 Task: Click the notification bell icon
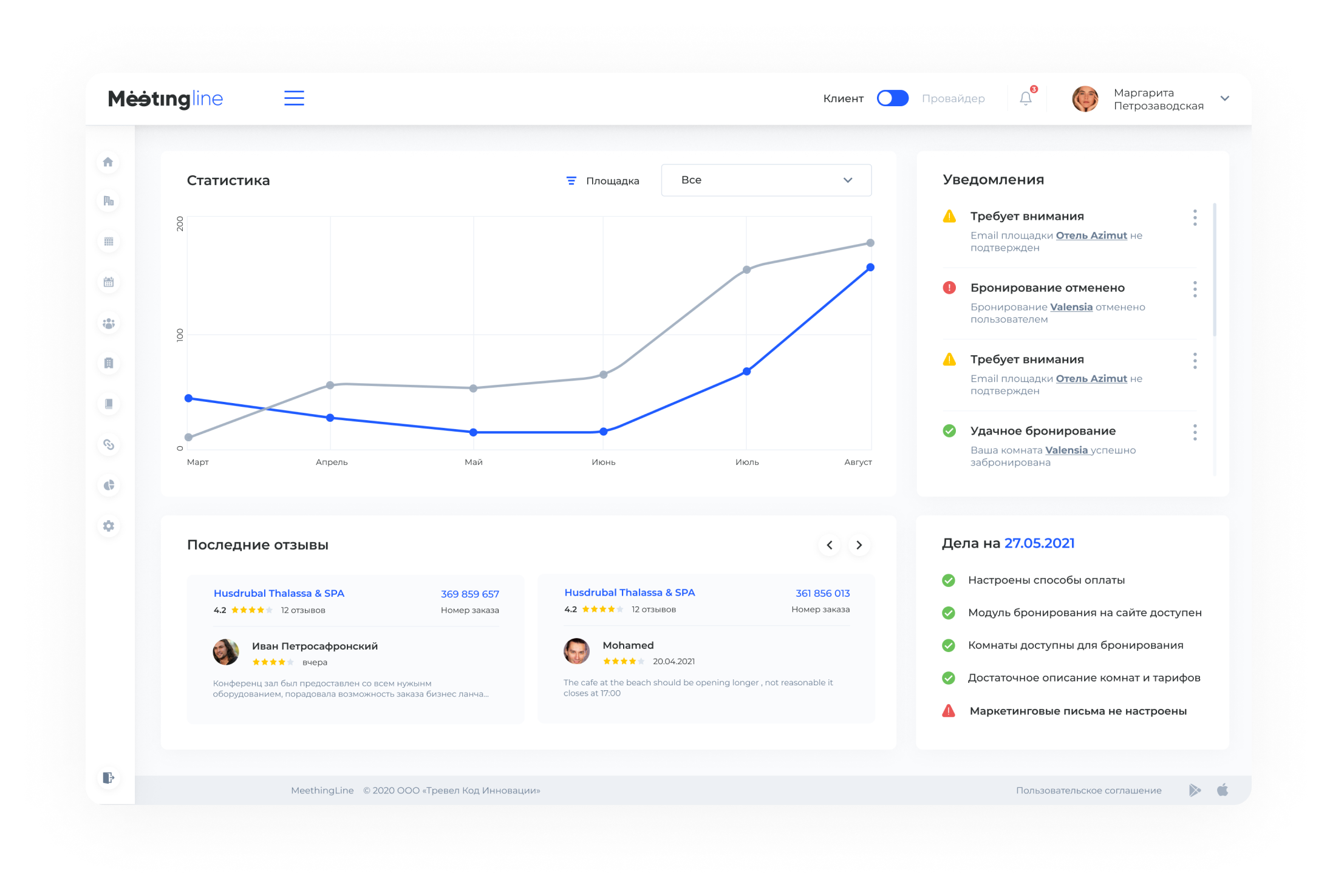(x=1026, y=98)
